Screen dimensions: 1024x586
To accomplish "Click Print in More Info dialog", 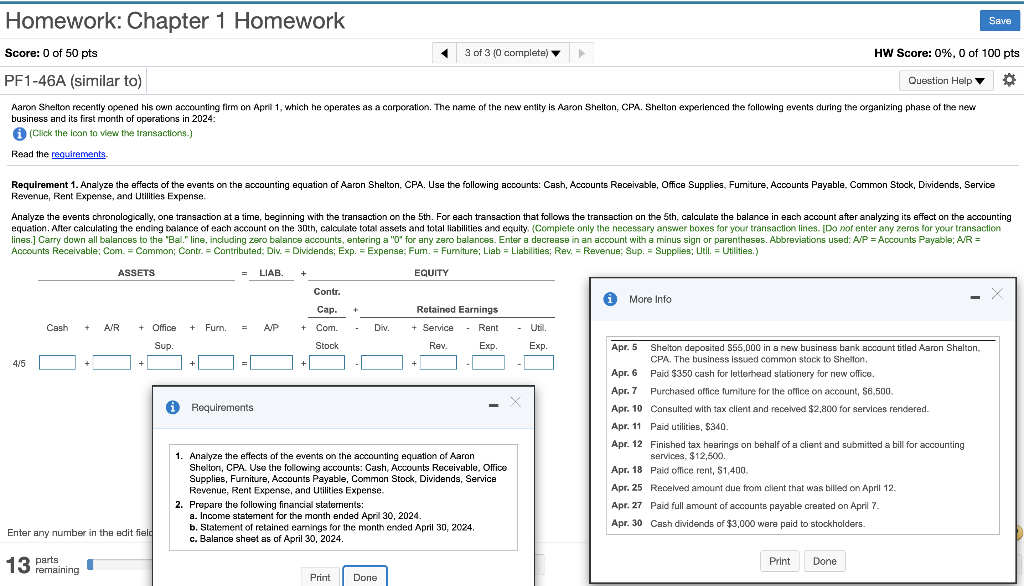I will pyautogui.click(x=779, y=561).
